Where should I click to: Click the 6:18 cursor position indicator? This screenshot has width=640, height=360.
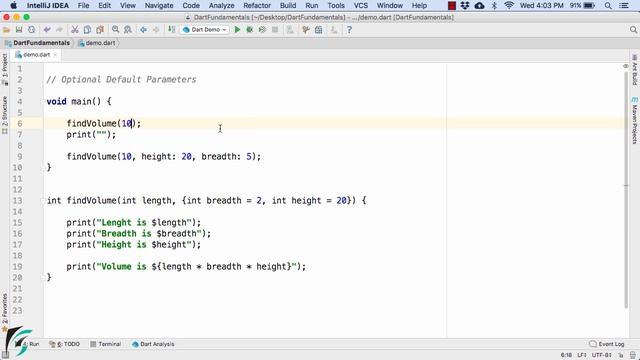pyautogui.click(x=566, y=355)
